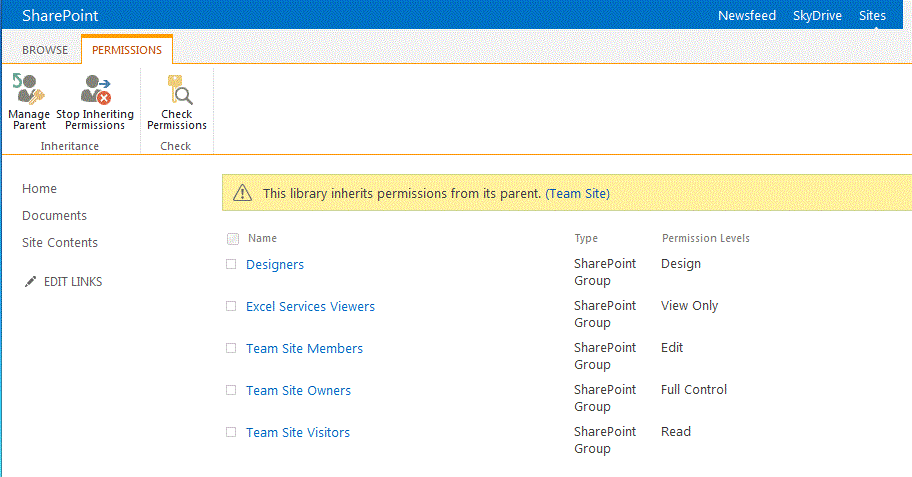Click the warning triangle icon in banner
This screenshot has height=477, width=912.
[x=243, y=193]
